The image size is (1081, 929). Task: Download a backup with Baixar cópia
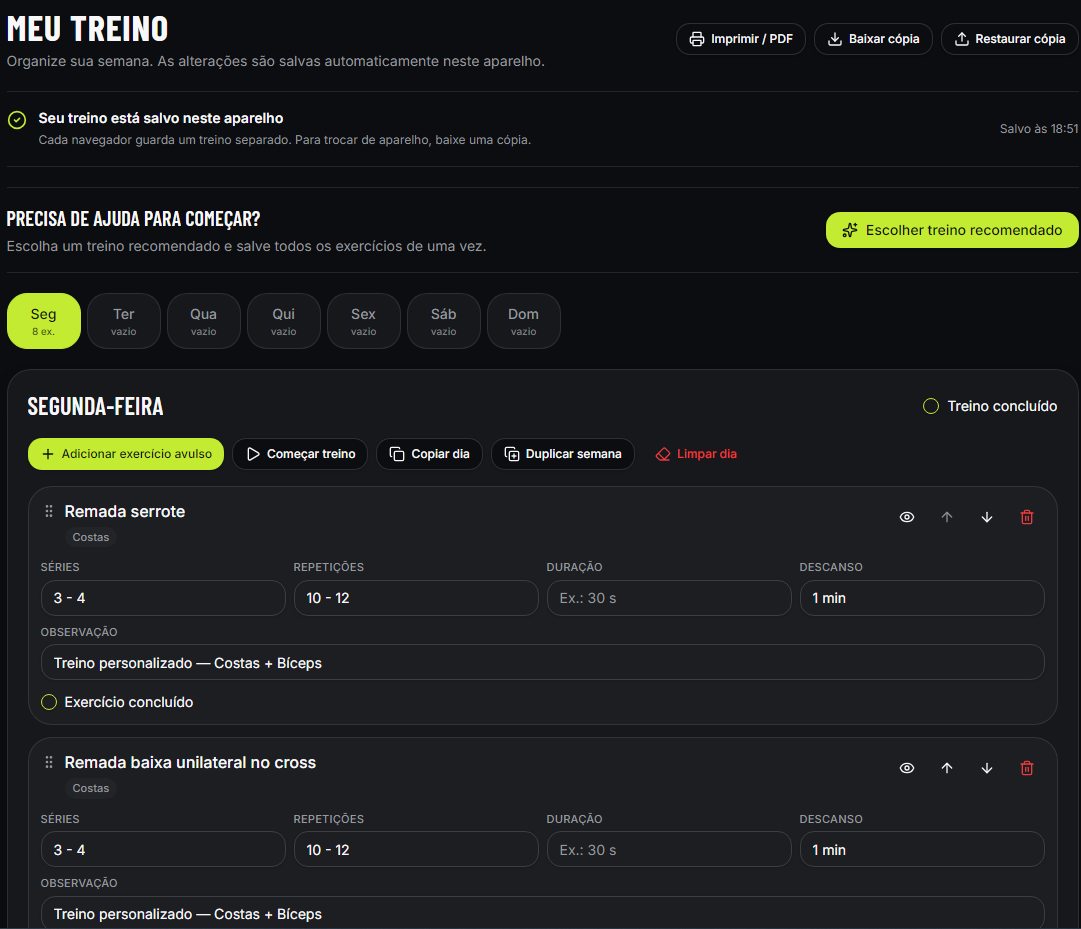tap(873, 39)
